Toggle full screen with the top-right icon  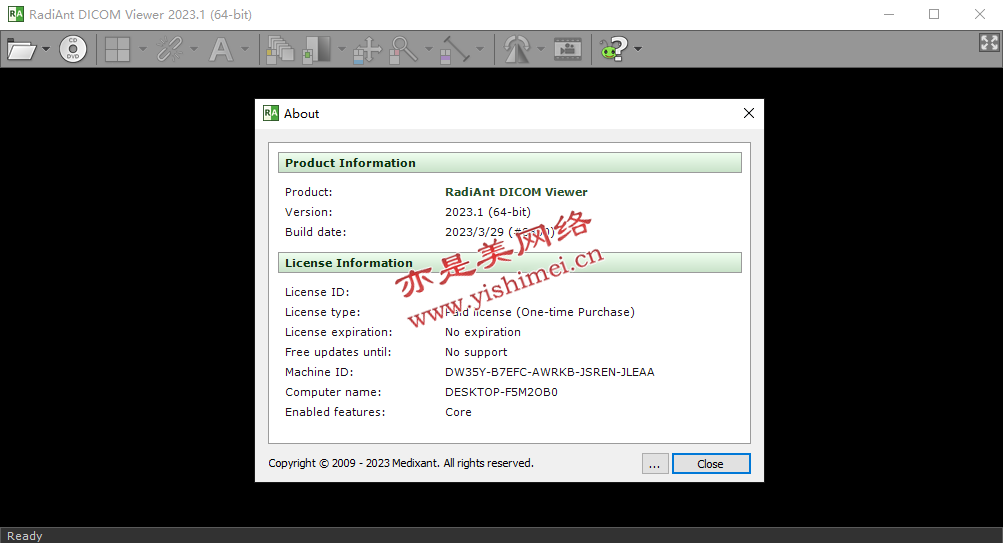pyautogui.click(x=989, y=43)
